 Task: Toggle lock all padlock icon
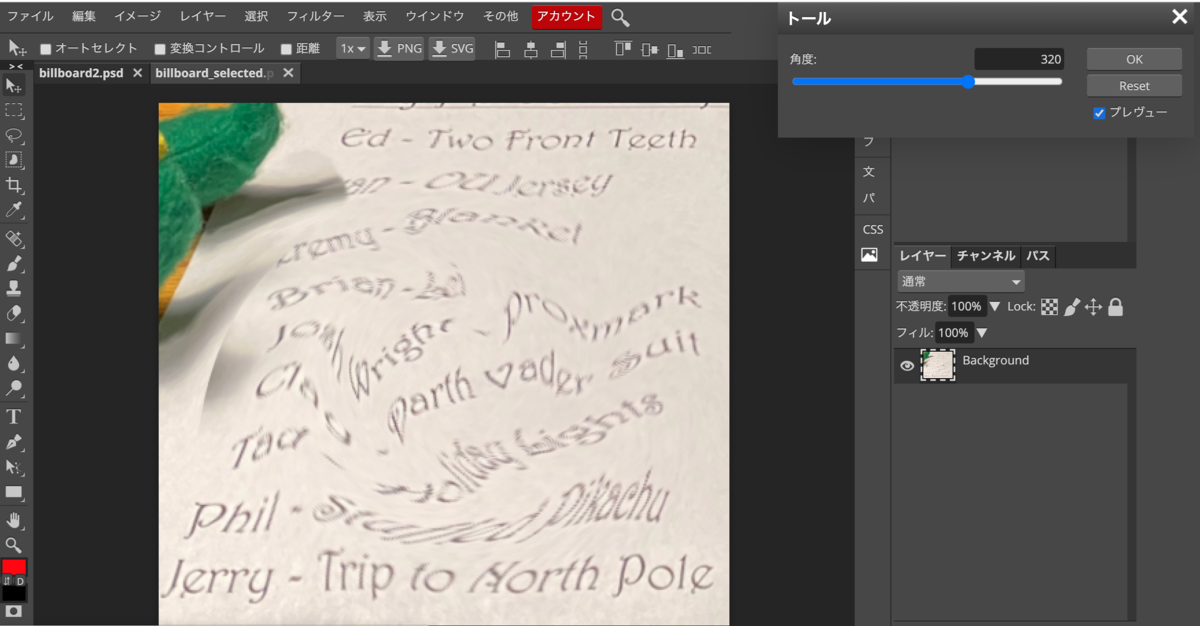(1115, 307)
